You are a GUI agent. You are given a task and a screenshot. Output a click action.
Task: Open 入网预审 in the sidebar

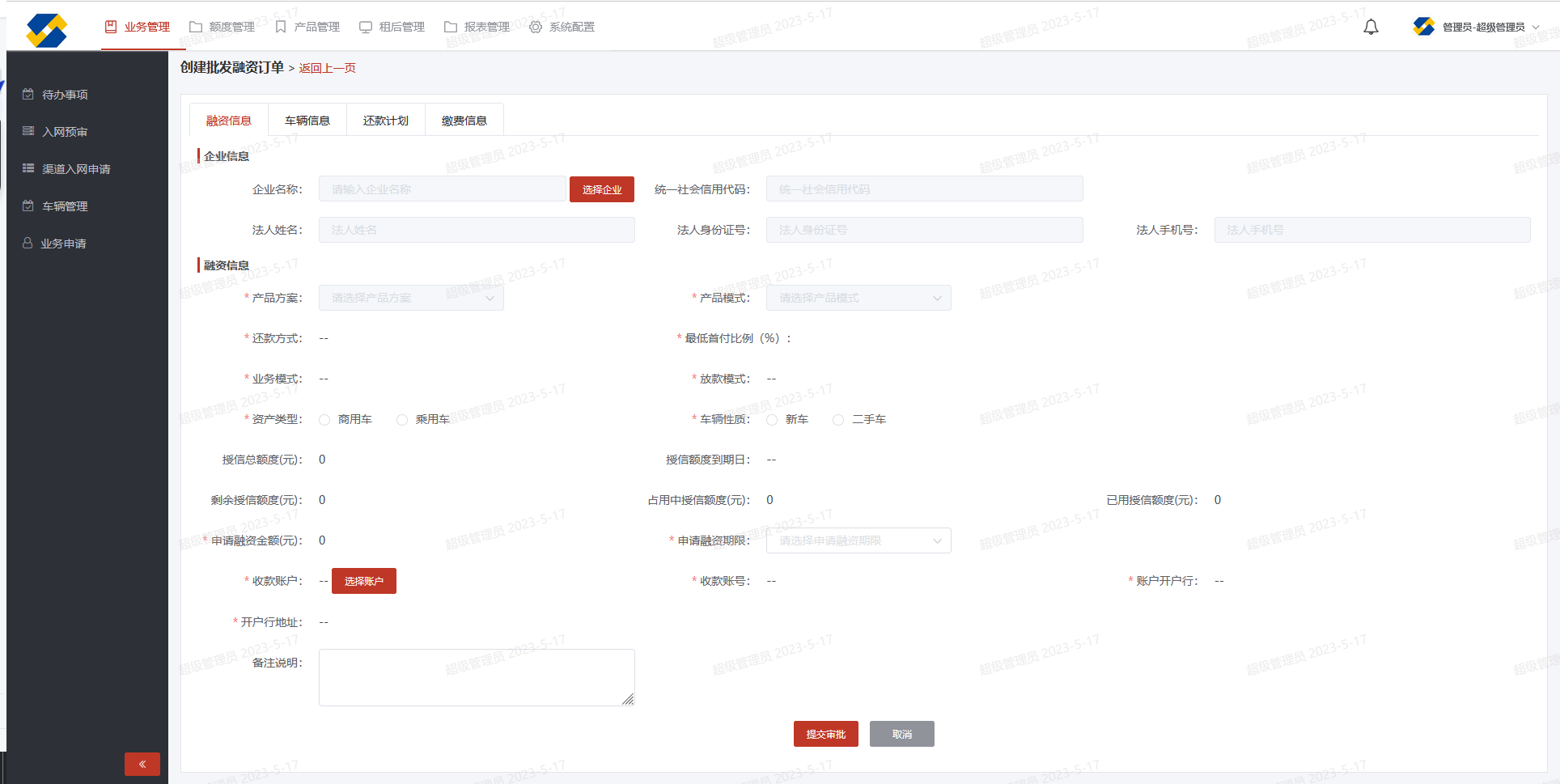[x=65, y=132]
